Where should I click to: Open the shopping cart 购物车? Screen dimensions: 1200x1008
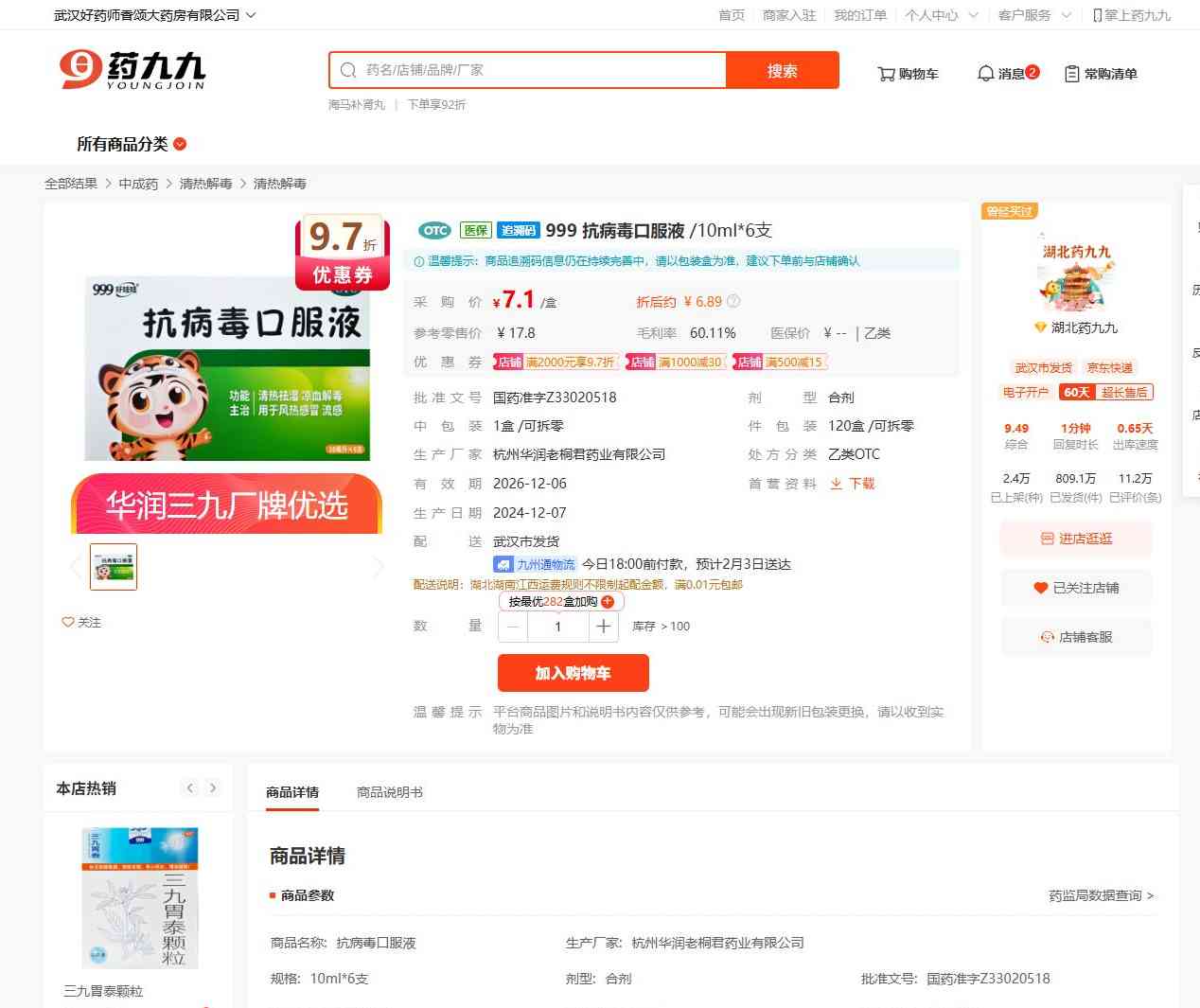(x=908, y=74)
